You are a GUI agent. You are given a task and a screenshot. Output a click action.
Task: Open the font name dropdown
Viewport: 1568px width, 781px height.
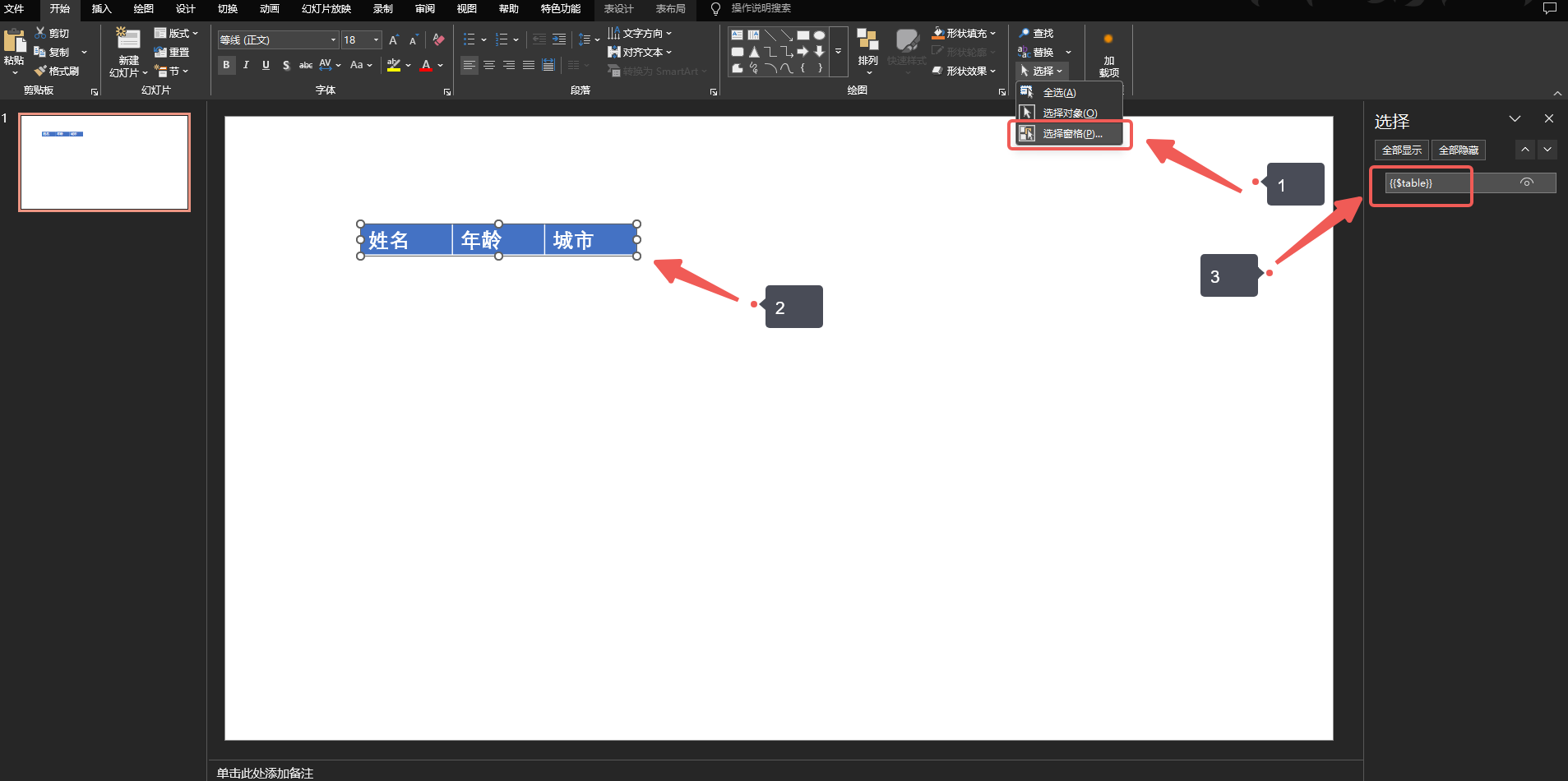point(334,39)
